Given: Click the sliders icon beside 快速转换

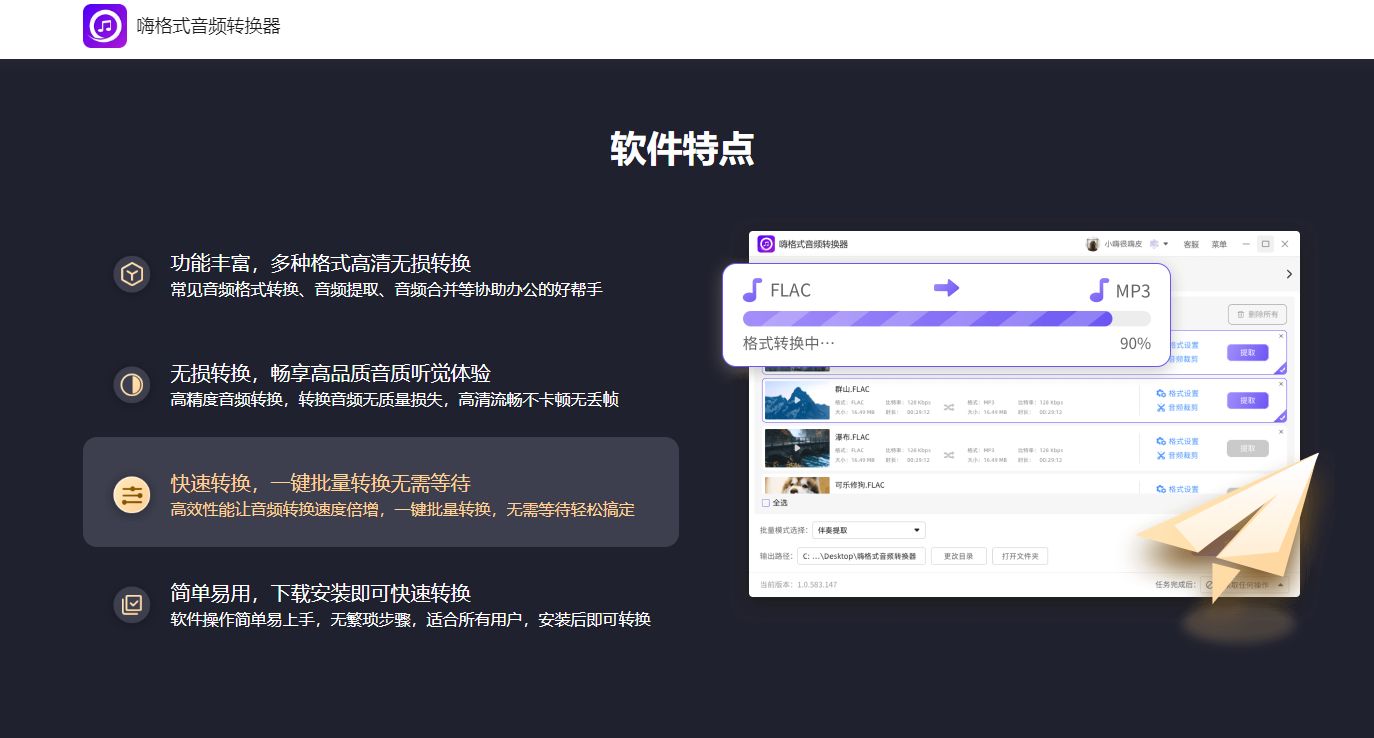Looking at the screenshot, I should 131,494.
